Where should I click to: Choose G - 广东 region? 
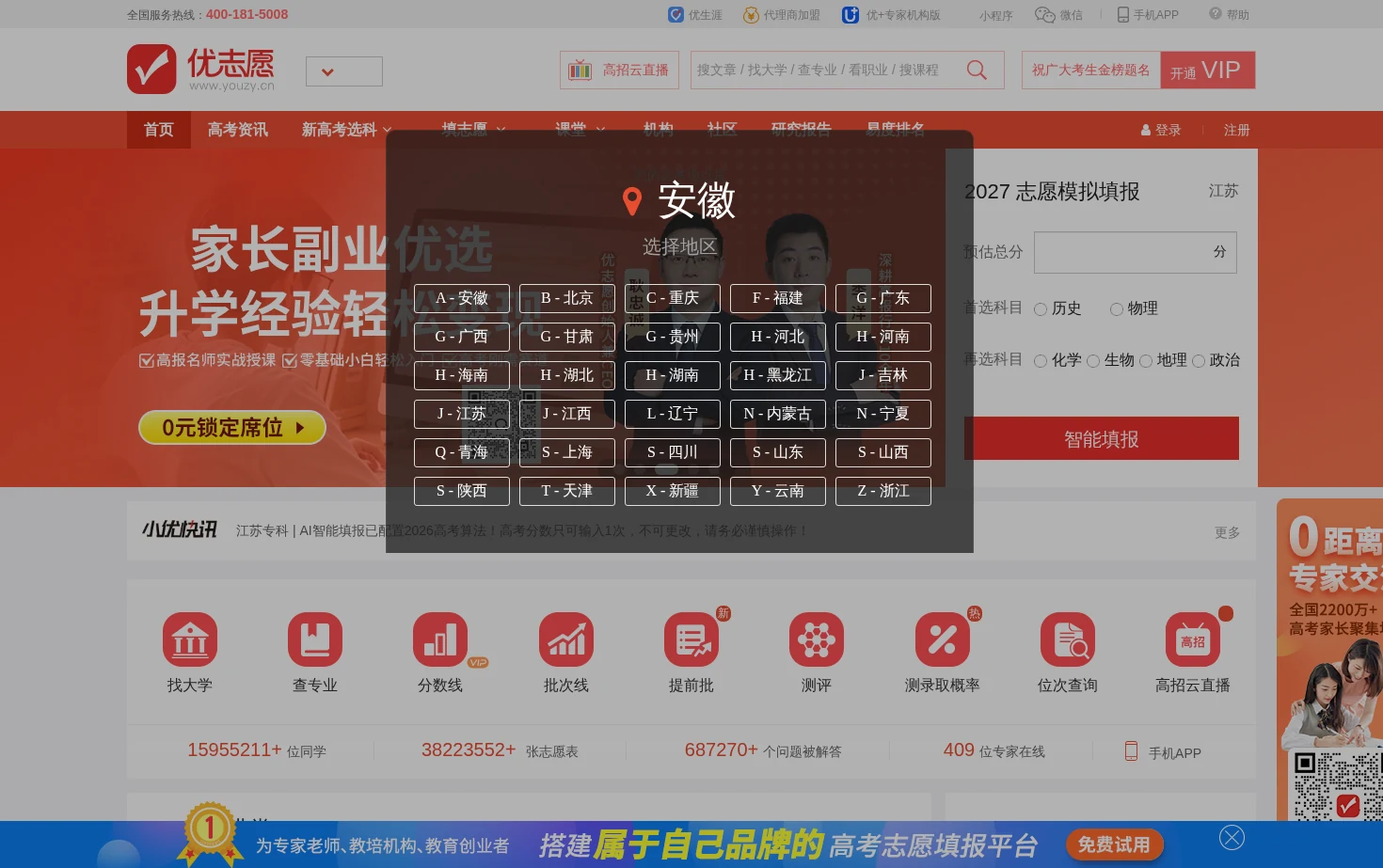[883, 298]
